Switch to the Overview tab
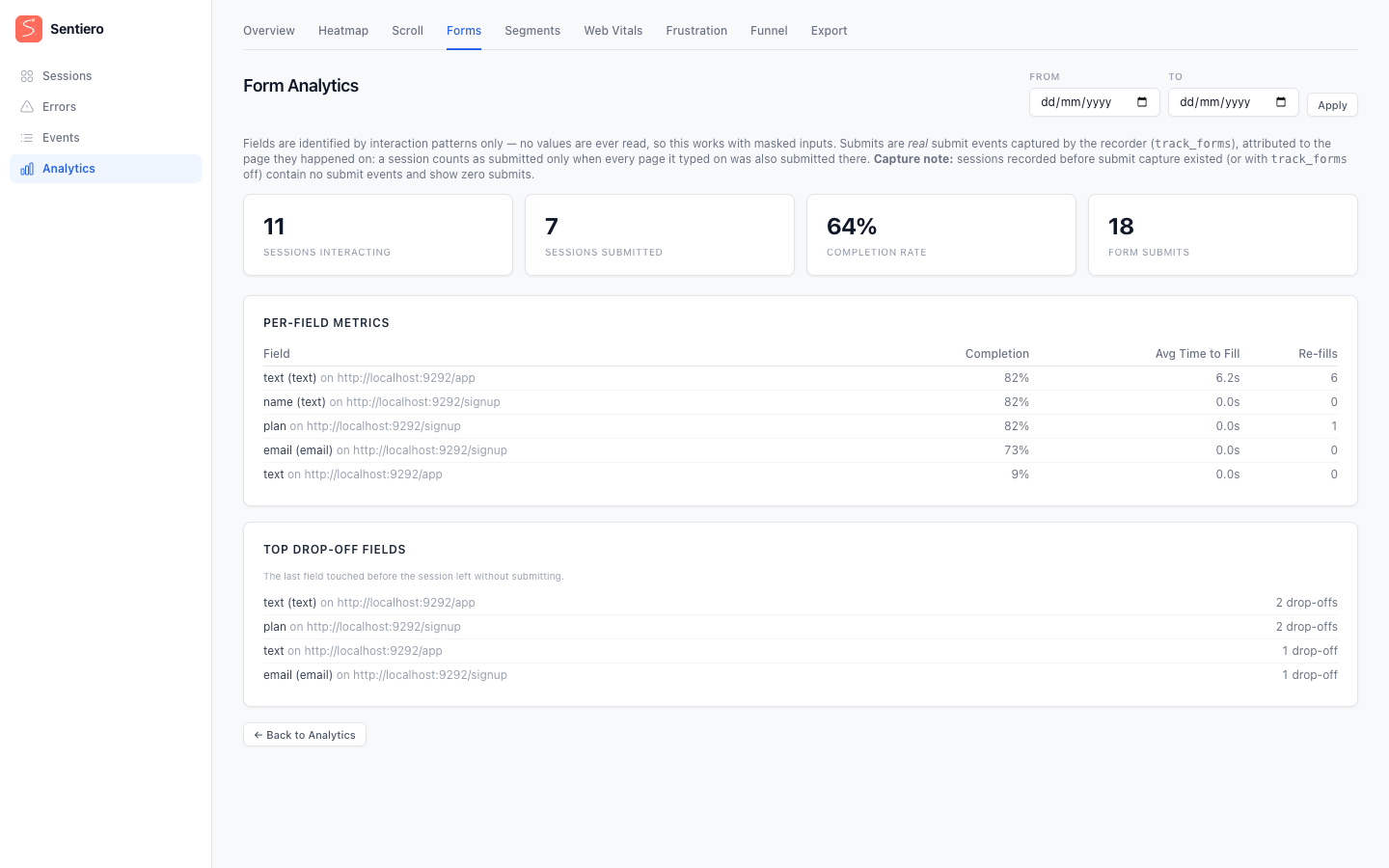 click(x=269, y=31)
